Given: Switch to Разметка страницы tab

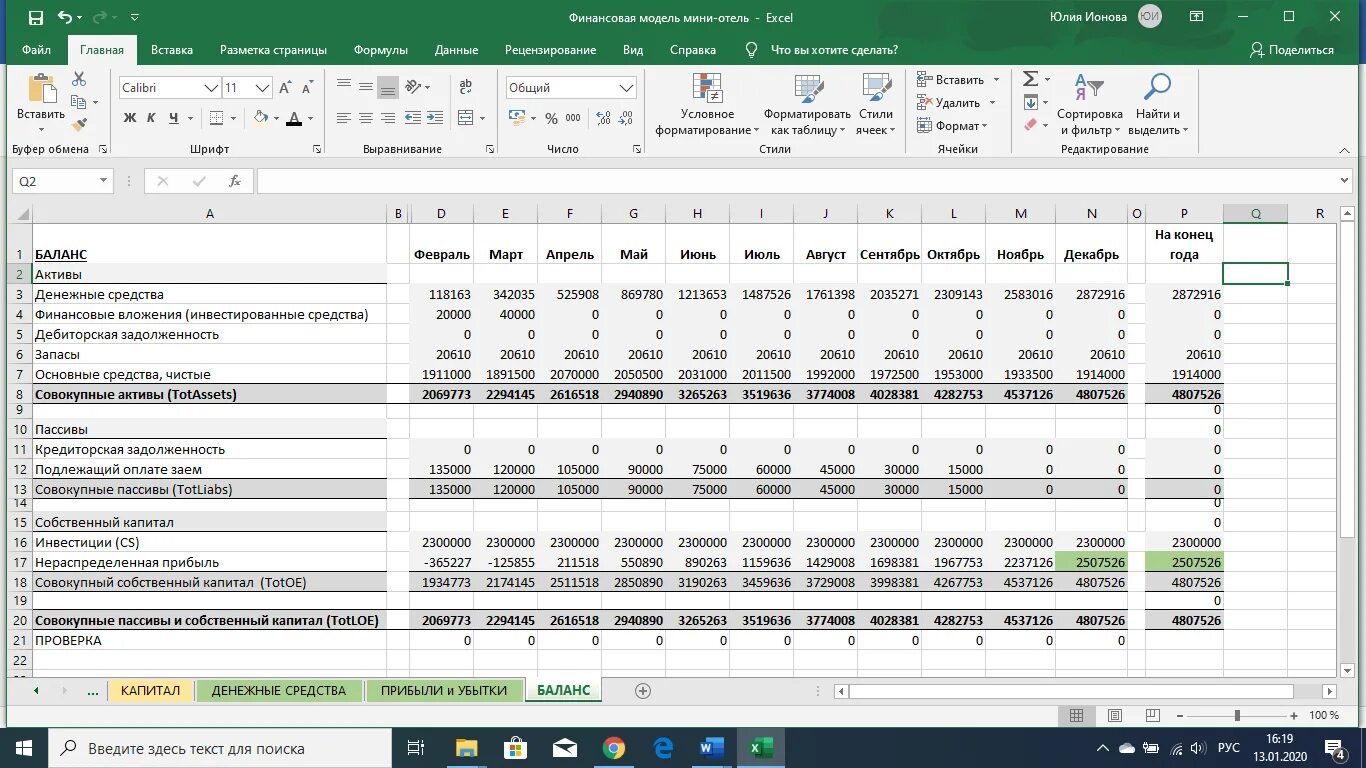Looking at the screenshot, I should (273, 50).
